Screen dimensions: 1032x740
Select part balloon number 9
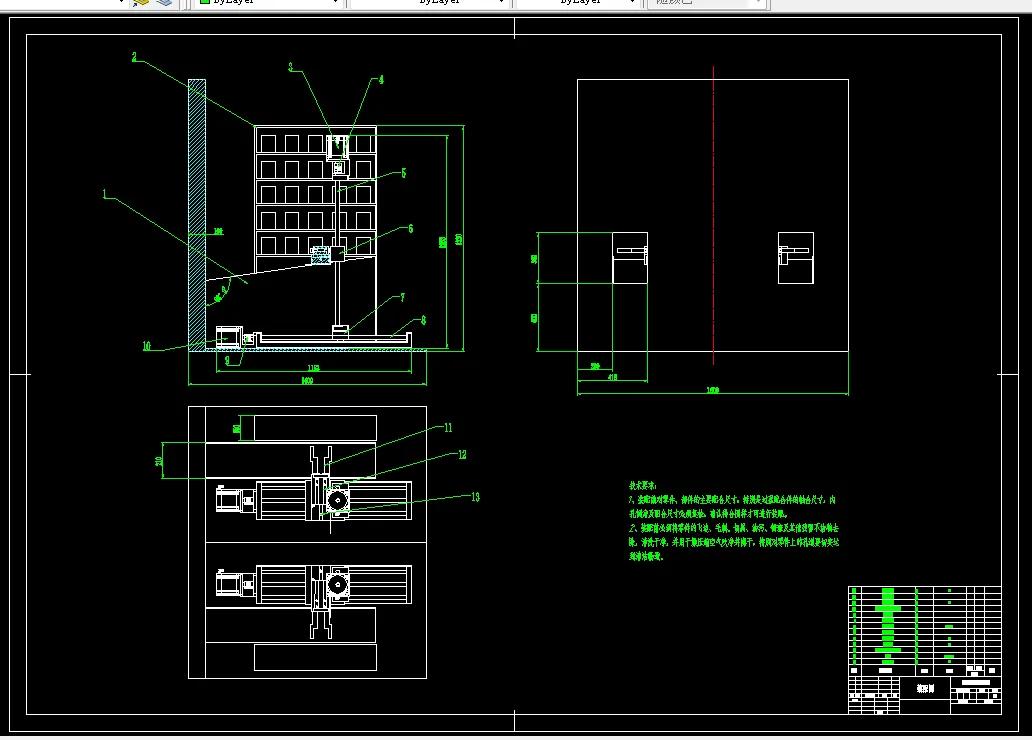228,360
